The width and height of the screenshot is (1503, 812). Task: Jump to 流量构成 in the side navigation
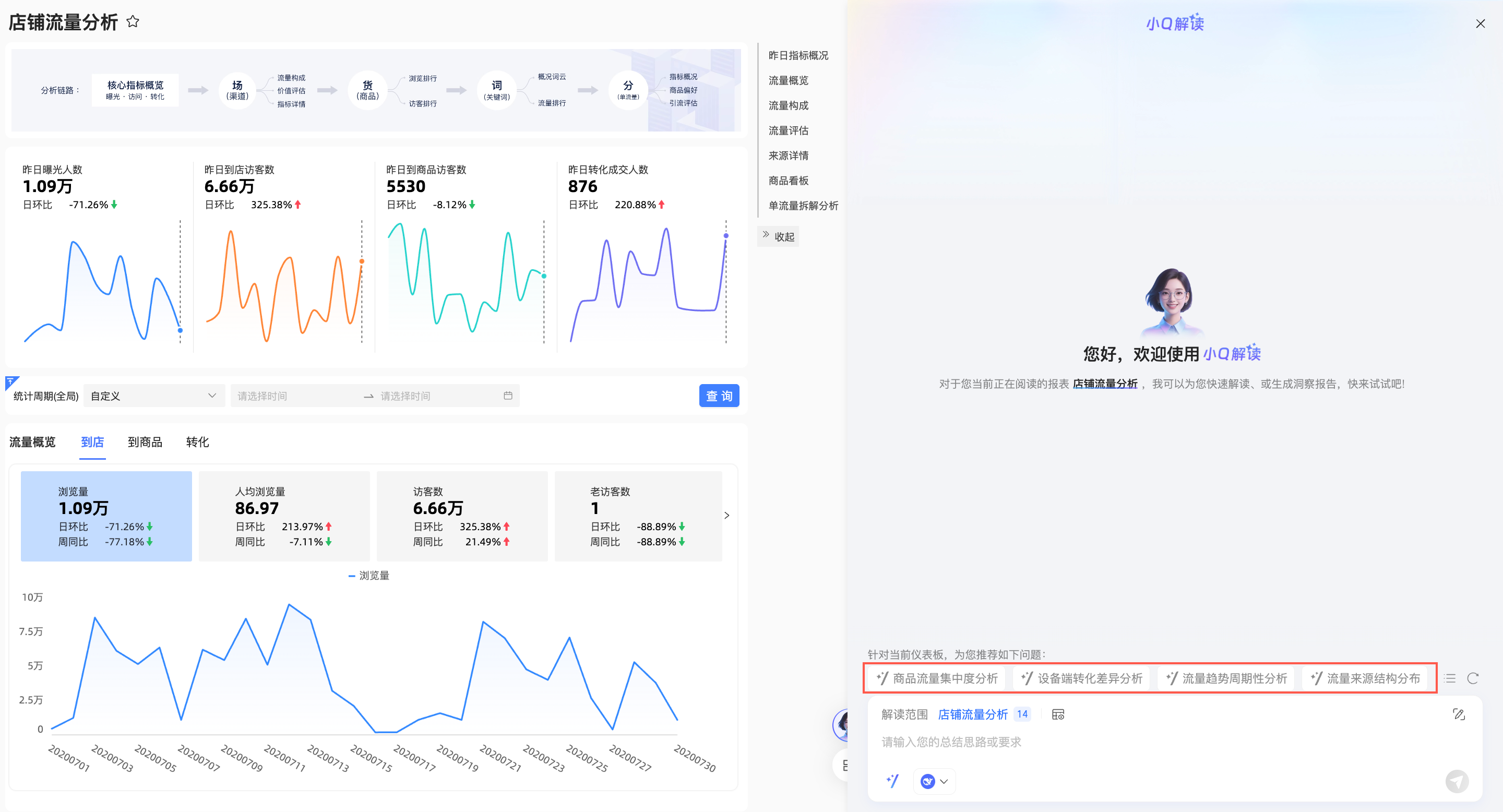[x=788, y=105]
